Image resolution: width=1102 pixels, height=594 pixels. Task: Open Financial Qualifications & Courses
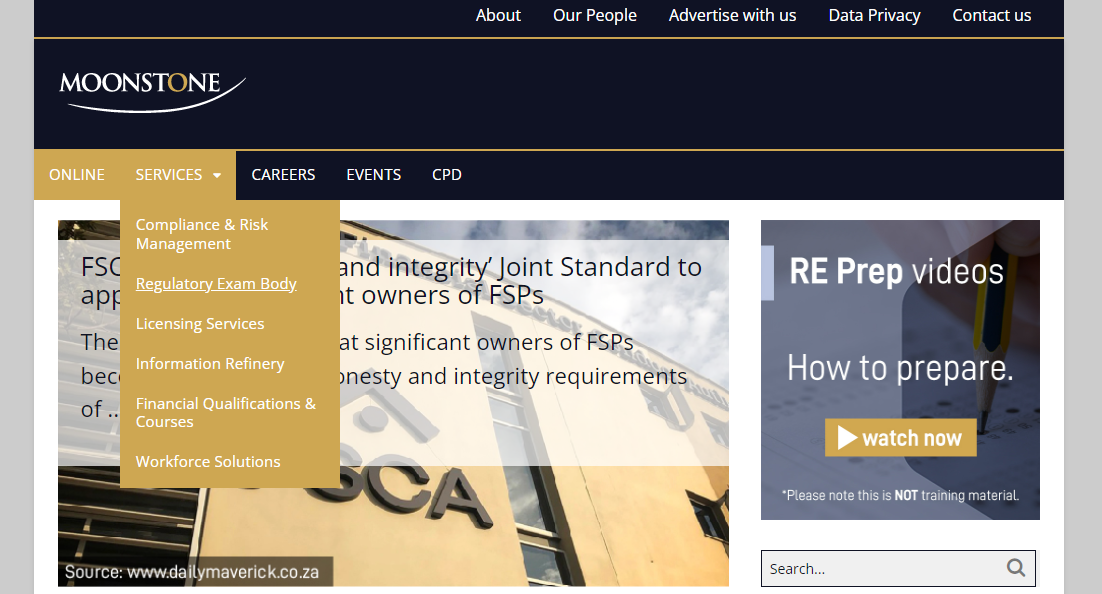pyautogui.click(x=225, y=412)
